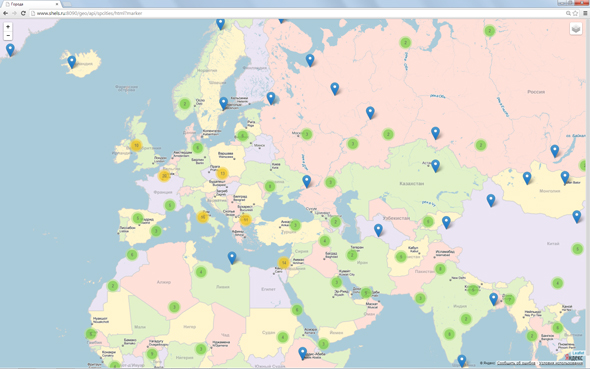Open the map layers control
Image resolution: width=590 pixels, height=369 pixels.
tap(576, 29)
